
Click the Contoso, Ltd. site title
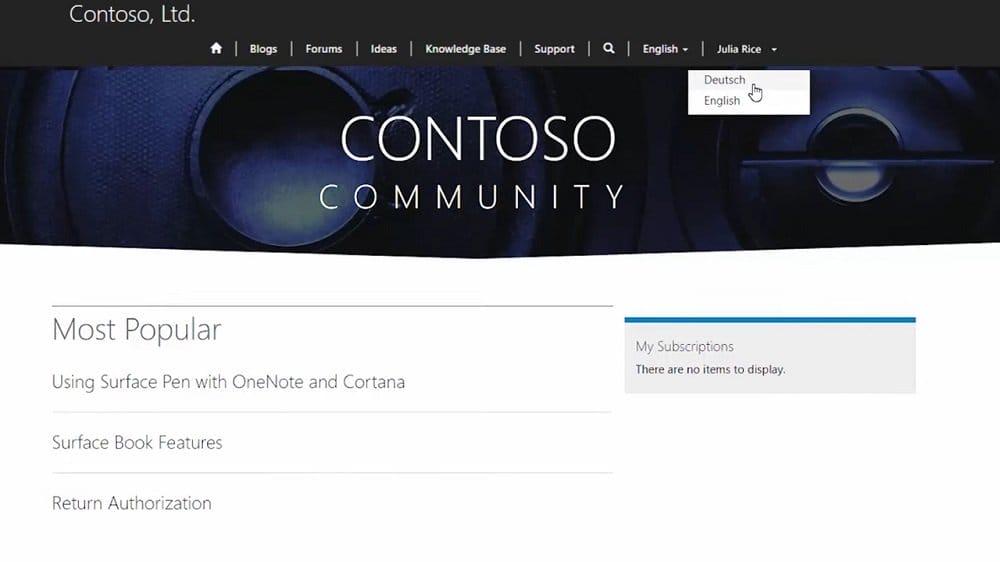click(132, 15)
